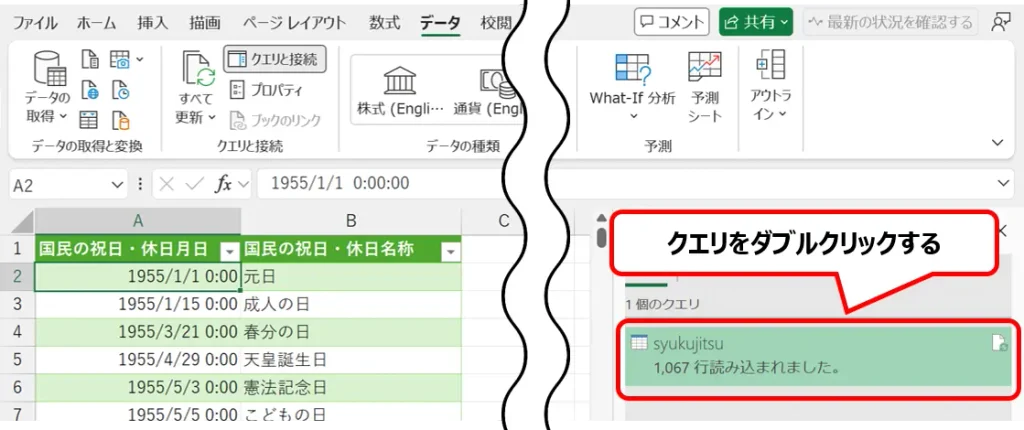This screenshot has width=1024, height=430.
Task: Open the ファイル tab
Action: coord(38,22)
